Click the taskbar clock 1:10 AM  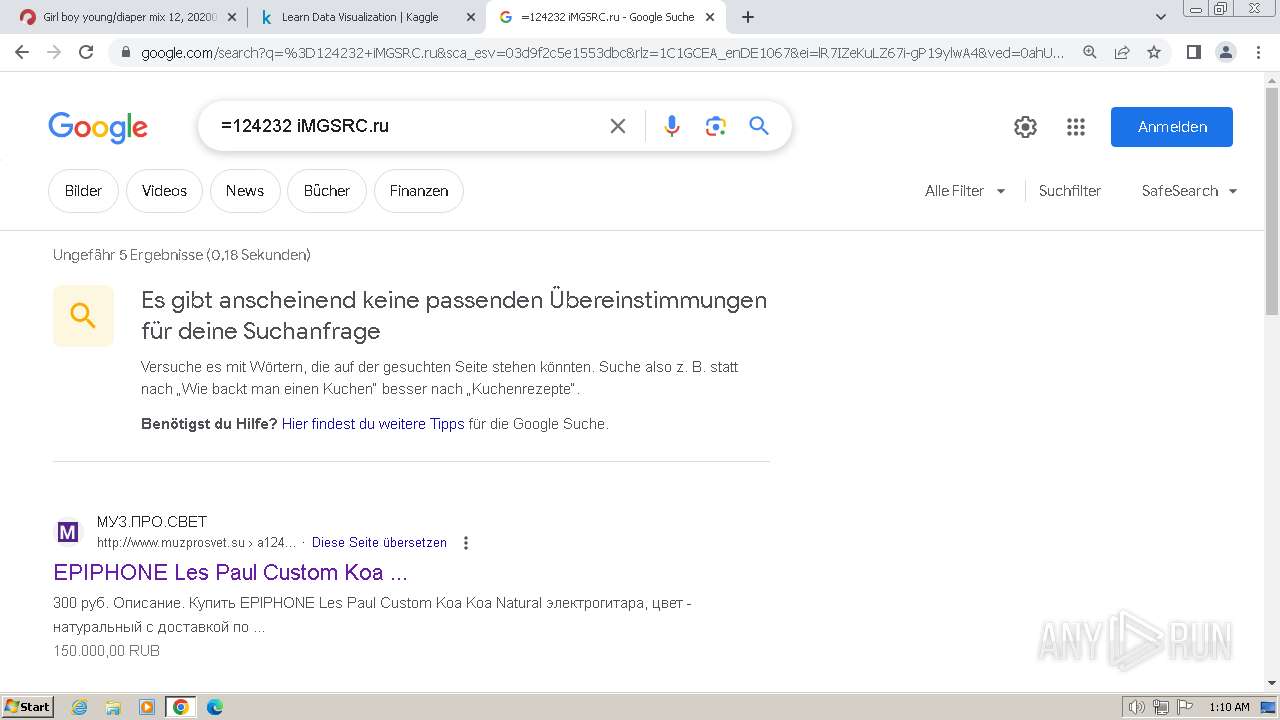click(1229, 707)
